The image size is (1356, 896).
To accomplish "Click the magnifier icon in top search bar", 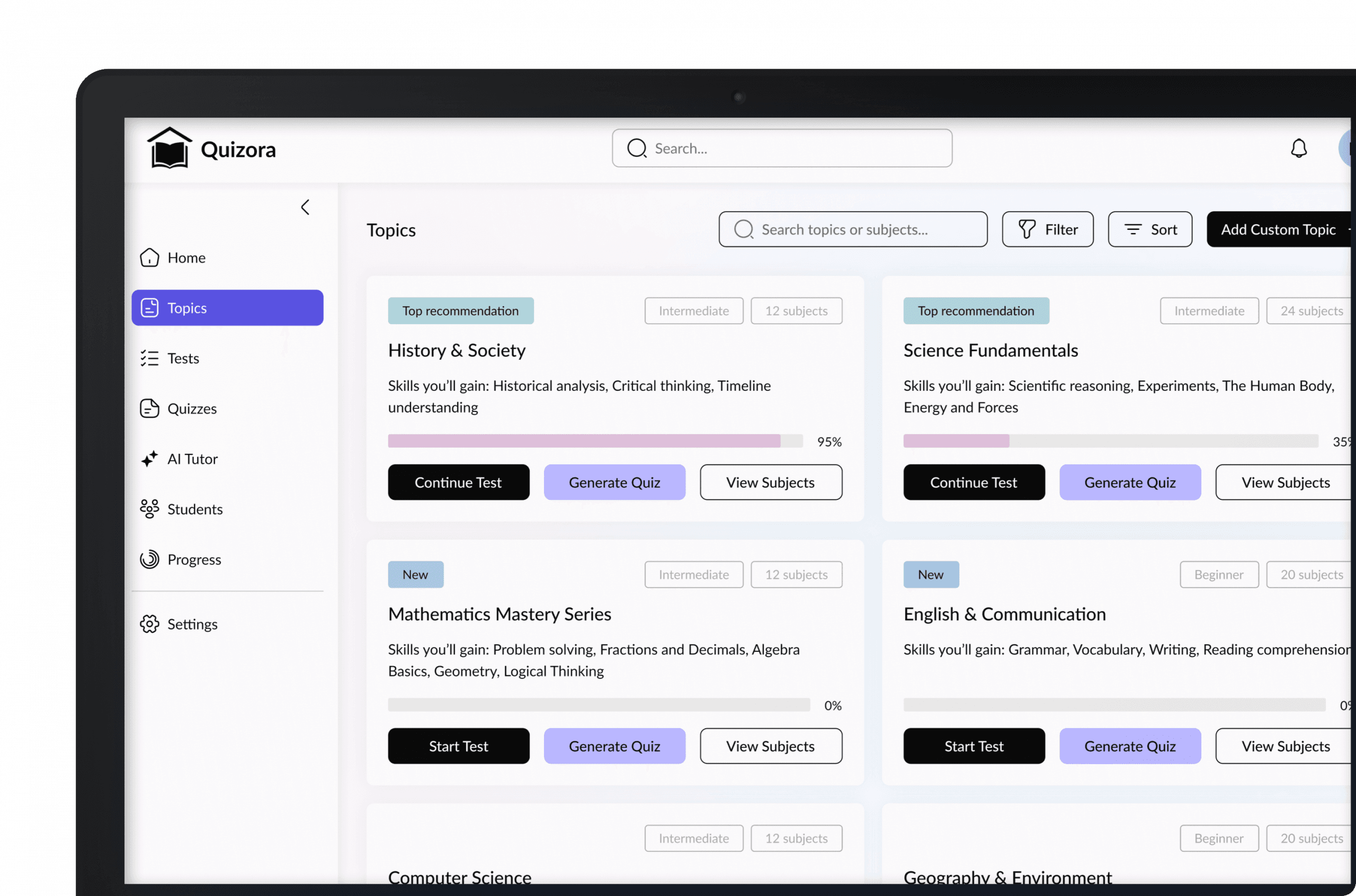I will (x=637, y=149).
